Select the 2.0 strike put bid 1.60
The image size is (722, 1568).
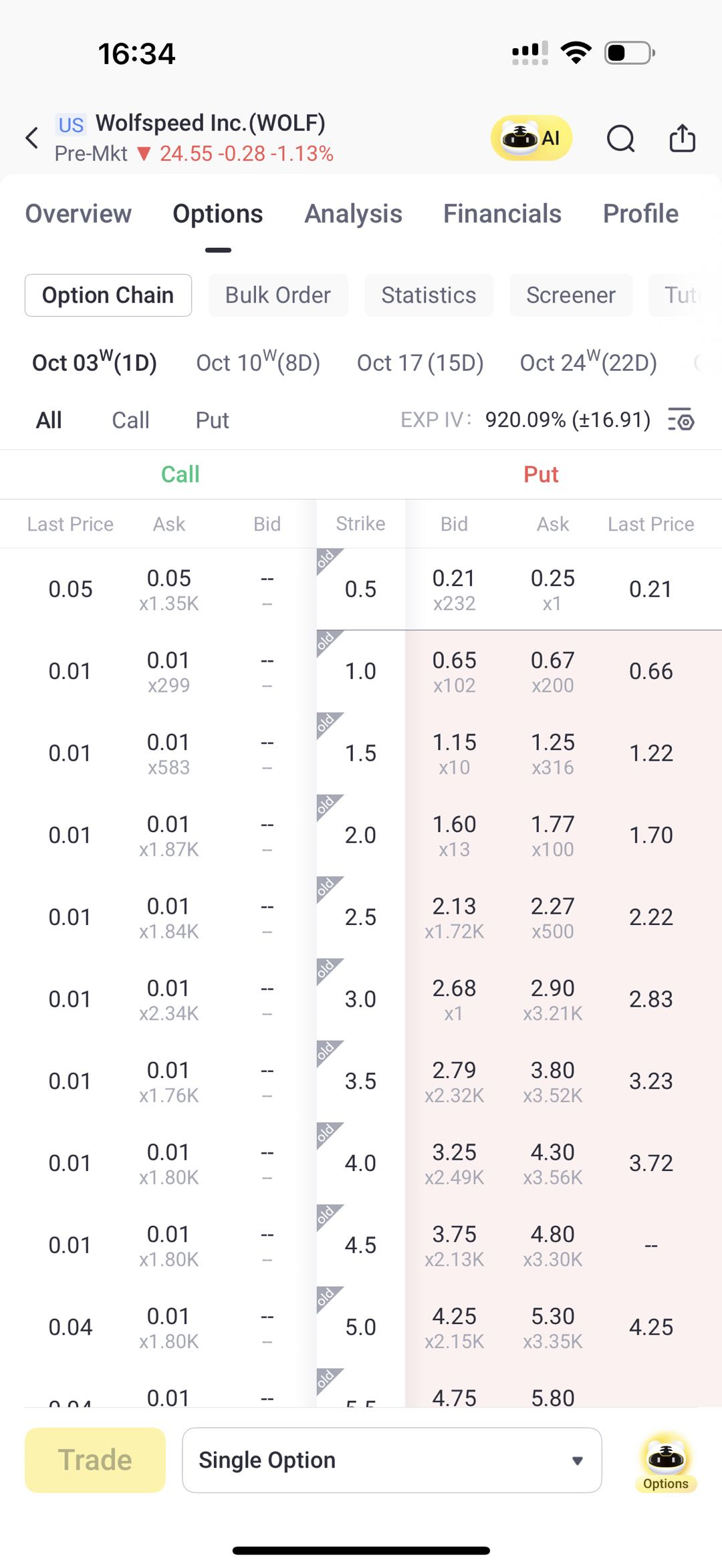(x=454, y=835)
